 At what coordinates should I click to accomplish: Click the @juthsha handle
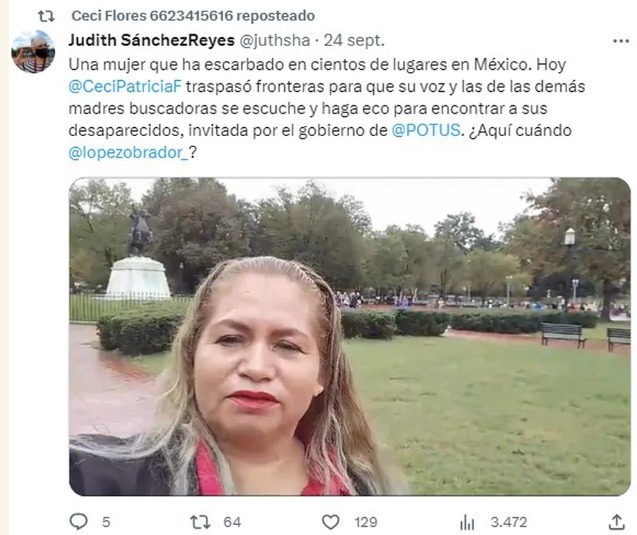(275, 41)
